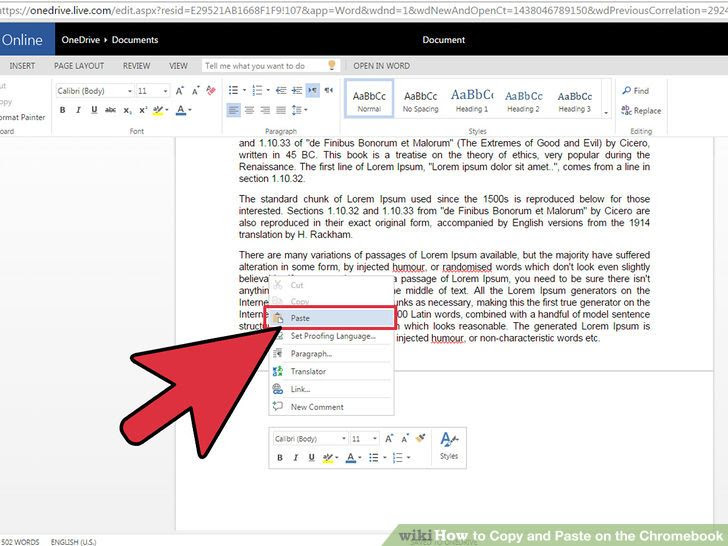Open the REVIEW ribbon tab

tap(136, 65)
